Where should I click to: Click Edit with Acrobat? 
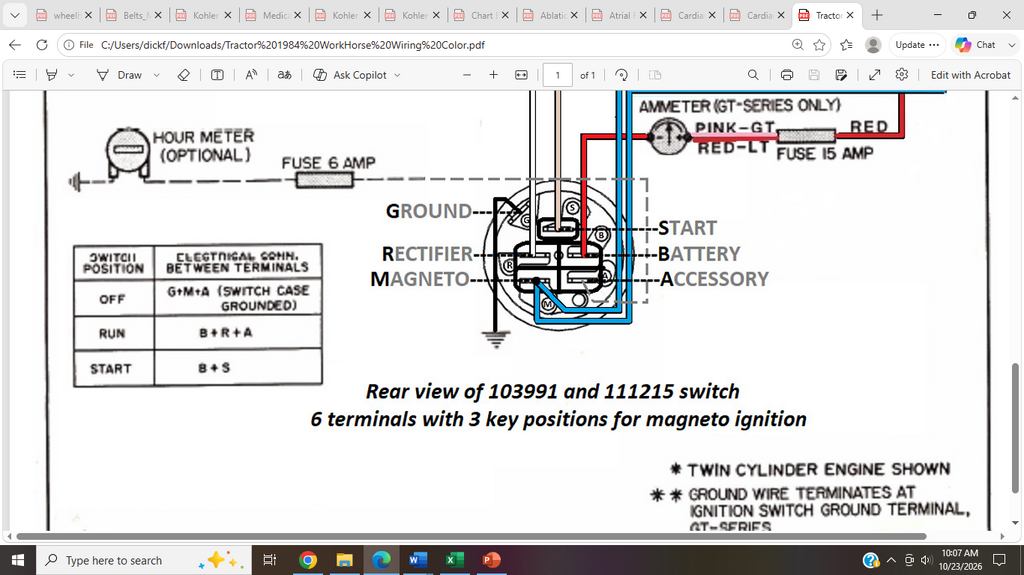(x=970, y=75)
